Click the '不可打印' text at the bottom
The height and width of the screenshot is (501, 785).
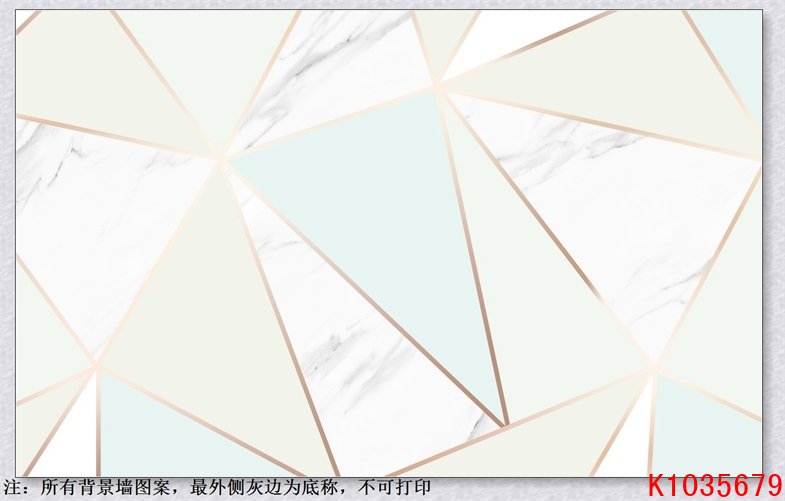pyautogui.click(x=395, y=487)
